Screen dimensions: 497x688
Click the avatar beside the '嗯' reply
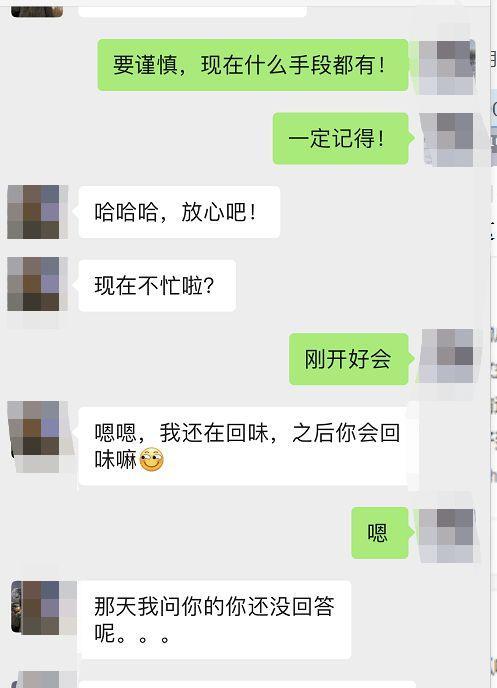tap(447, 536)
